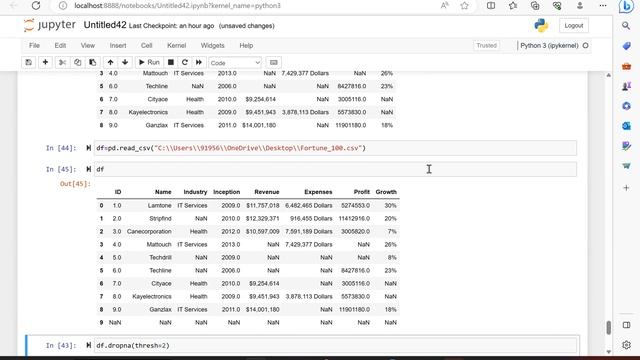Screen dimensions: 640x360
Task: Open the command palette keyboard icon
Action: [x=273, y=62]
